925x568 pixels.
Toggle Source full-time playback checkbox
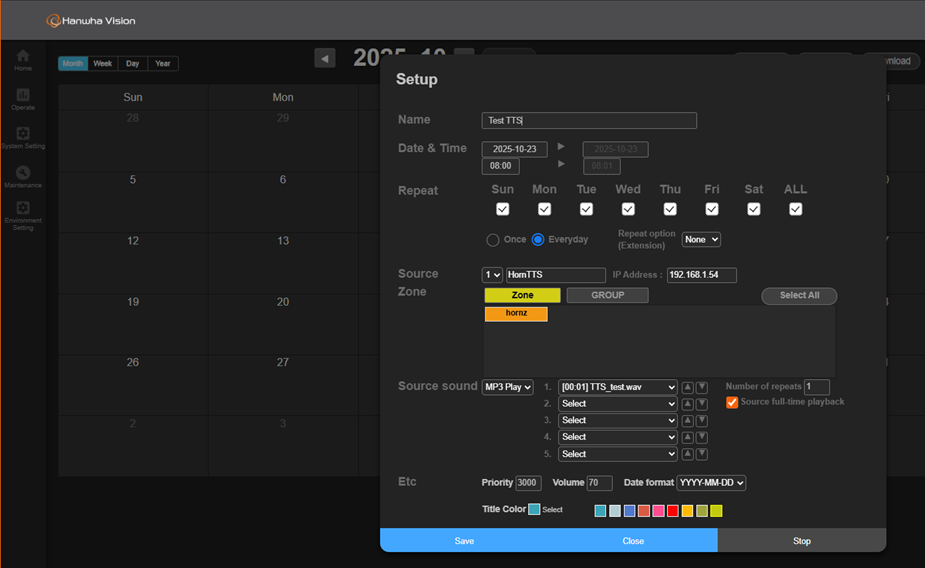(732, 402)
